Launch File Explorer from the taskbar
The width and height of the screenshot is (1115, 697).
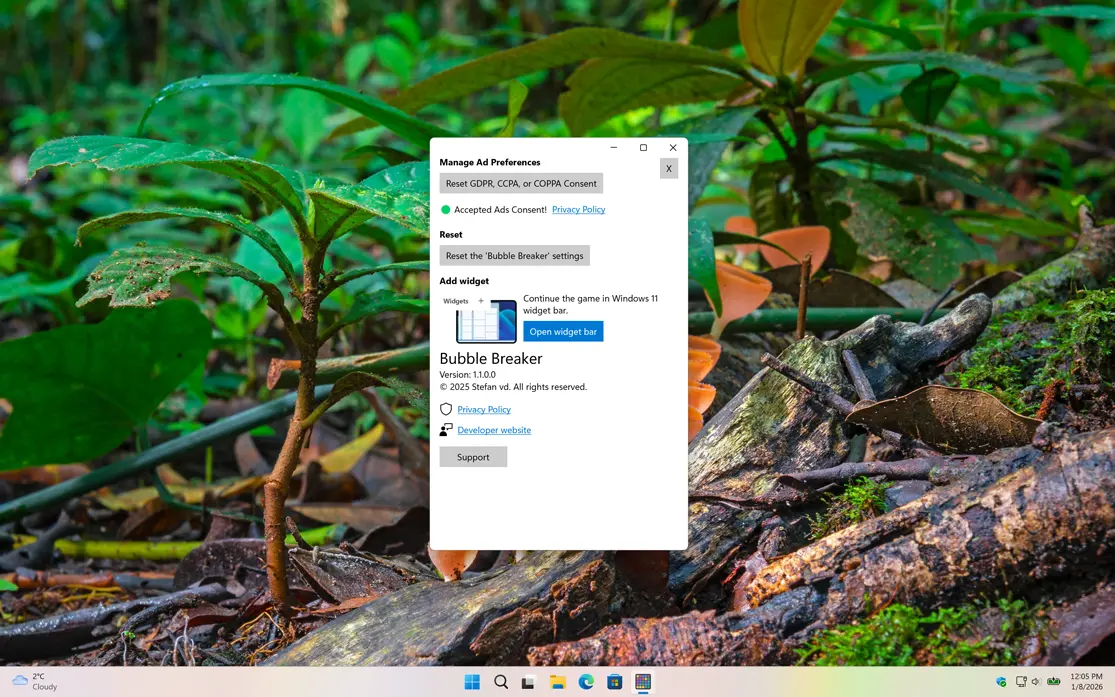[x=557, y=682]
